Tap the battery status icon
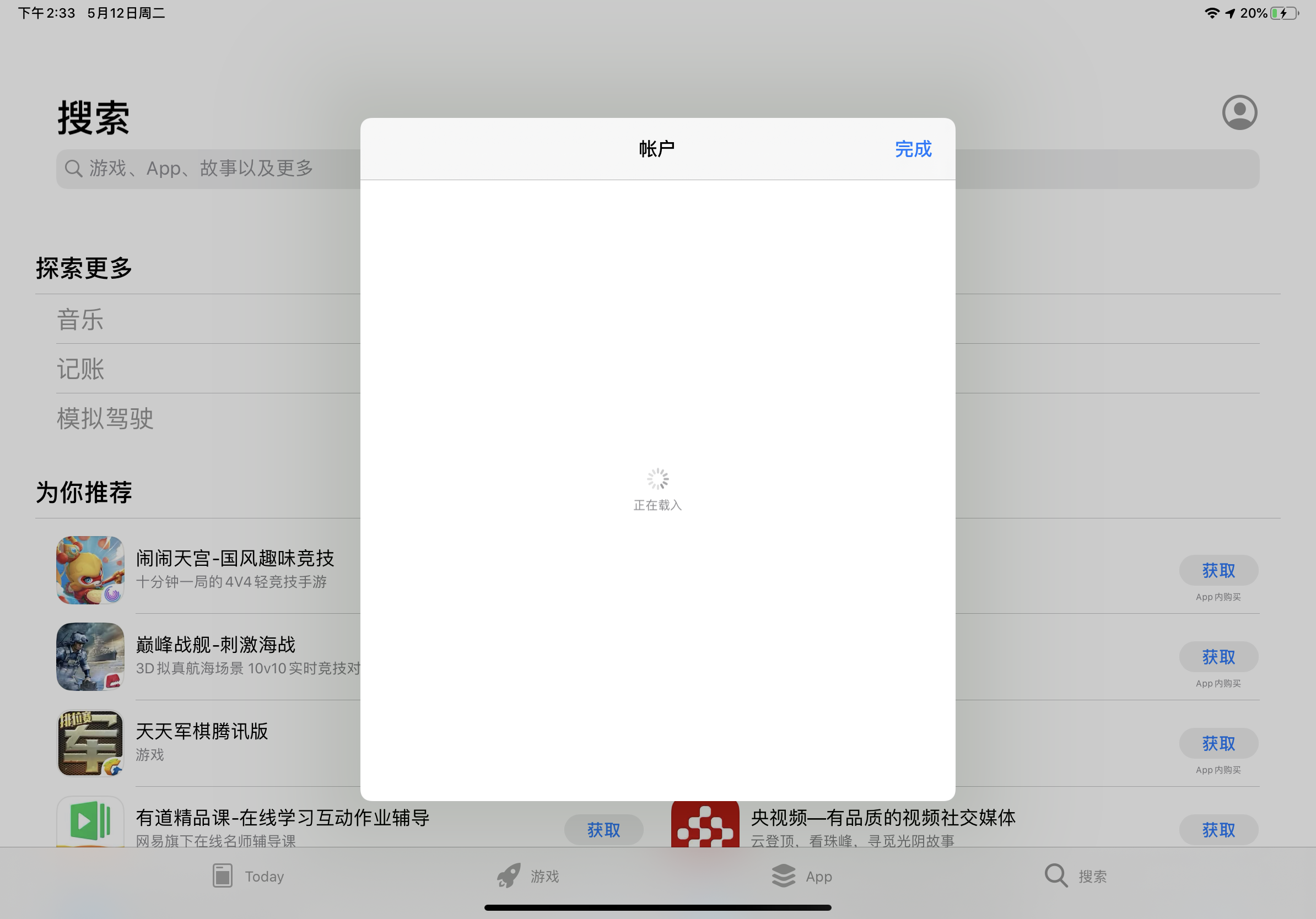1316x919 pixels. (1283, 13)
